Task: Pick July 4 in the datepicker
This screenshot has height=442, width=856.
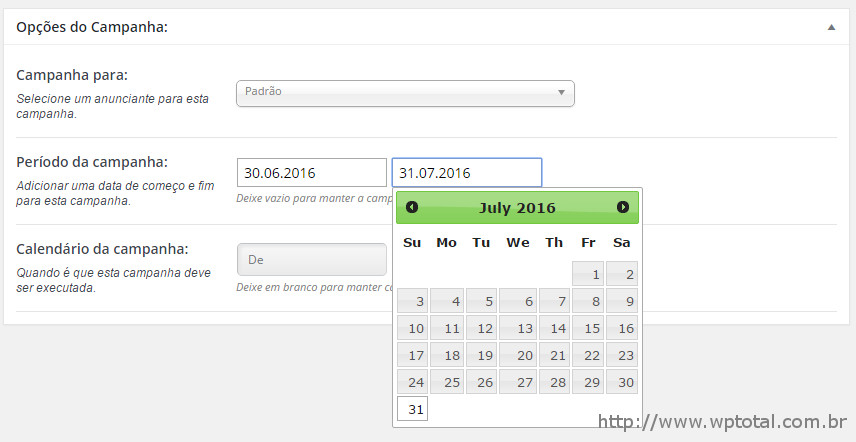Action: (447, 301)
